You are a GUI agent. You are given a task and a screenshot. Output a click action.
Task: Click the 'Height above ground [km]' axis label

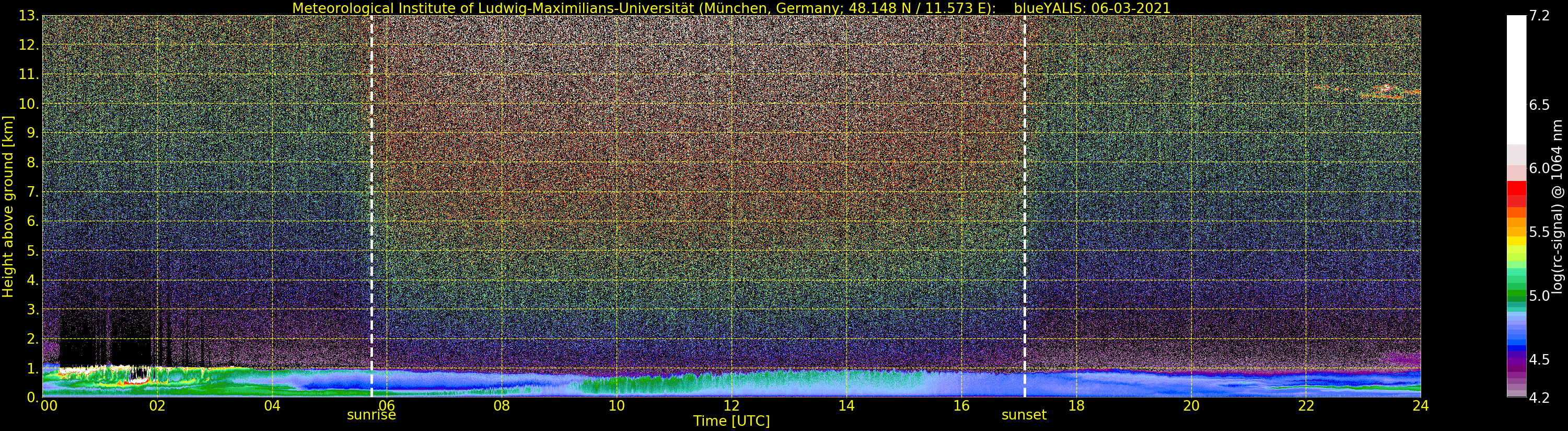(x=8, y=206)
